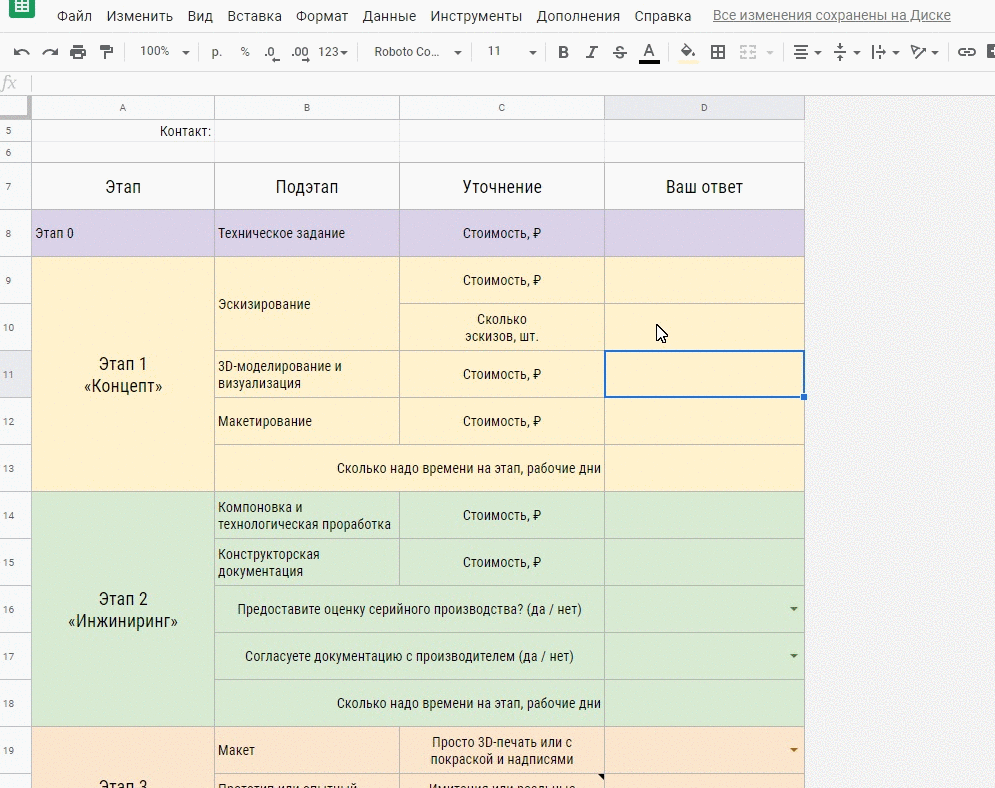Open the font size 11 dropdown
The width and height of the screenshot is (995, 788).
pos(511,52)
